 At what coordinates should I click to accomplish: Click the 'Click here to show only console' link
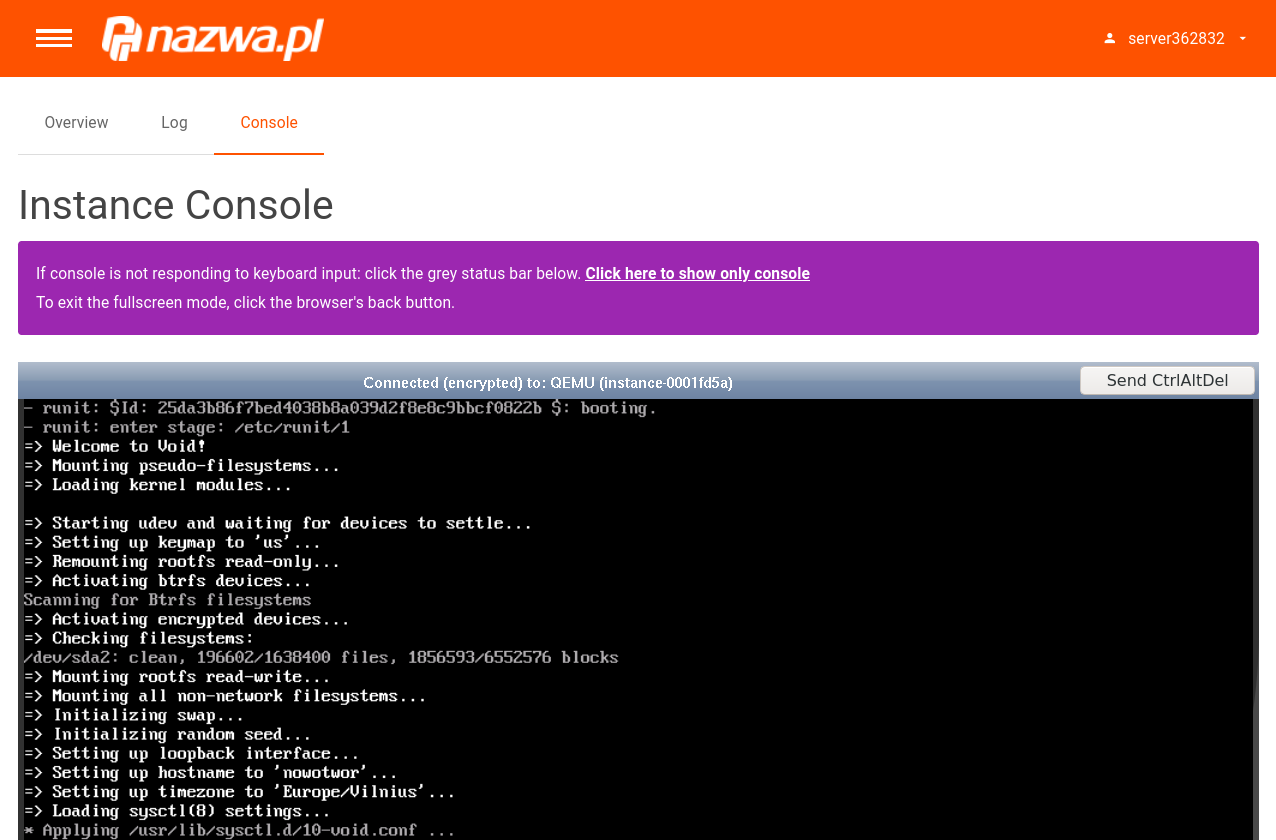tap(697, 274)
